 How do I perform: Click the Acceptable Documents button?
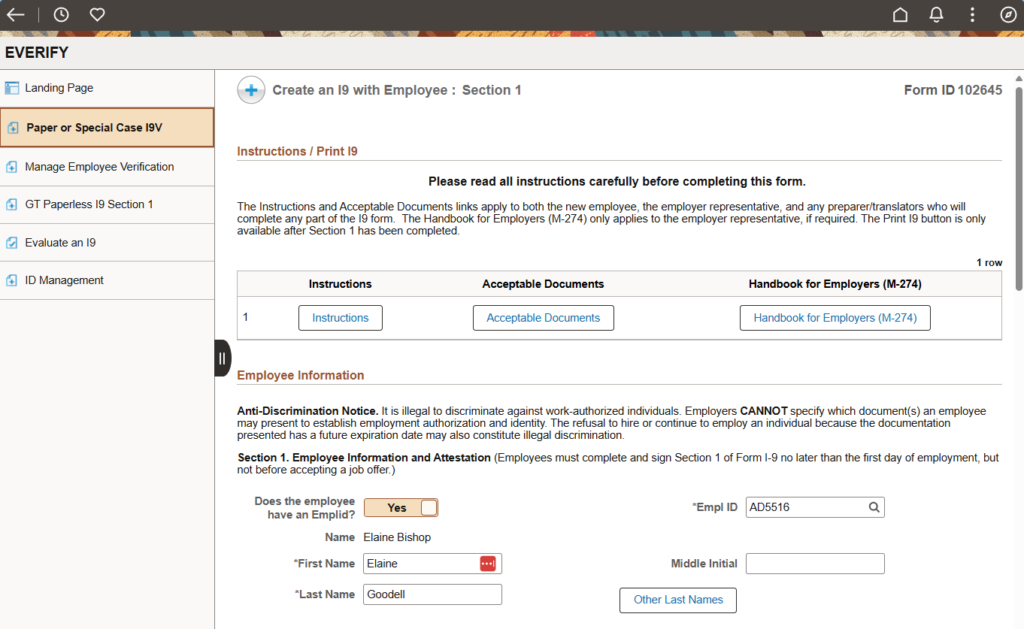tap(543, 318)
